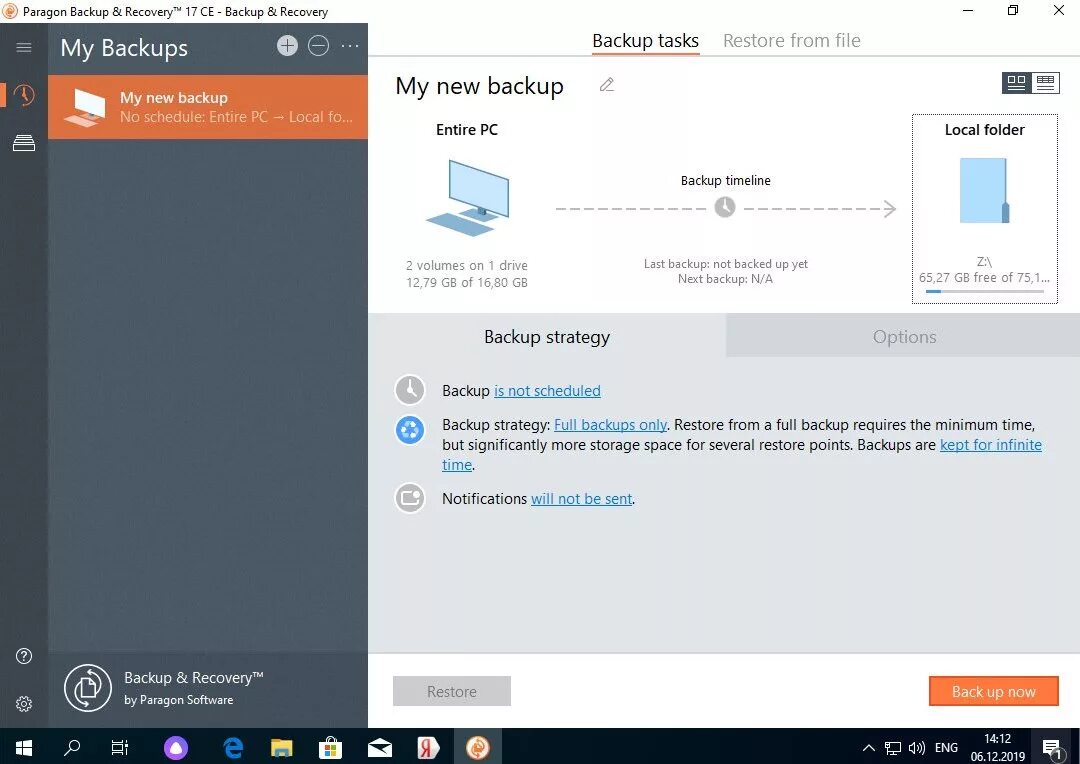The width and height of the screenshot is (1080, 764).
Task: Open the taskbar clock and date
Action: coord(997,747)
